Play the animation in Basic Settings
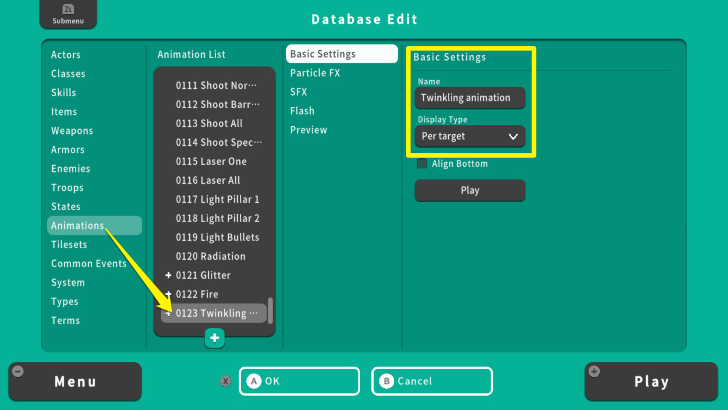 click(470, 190)
